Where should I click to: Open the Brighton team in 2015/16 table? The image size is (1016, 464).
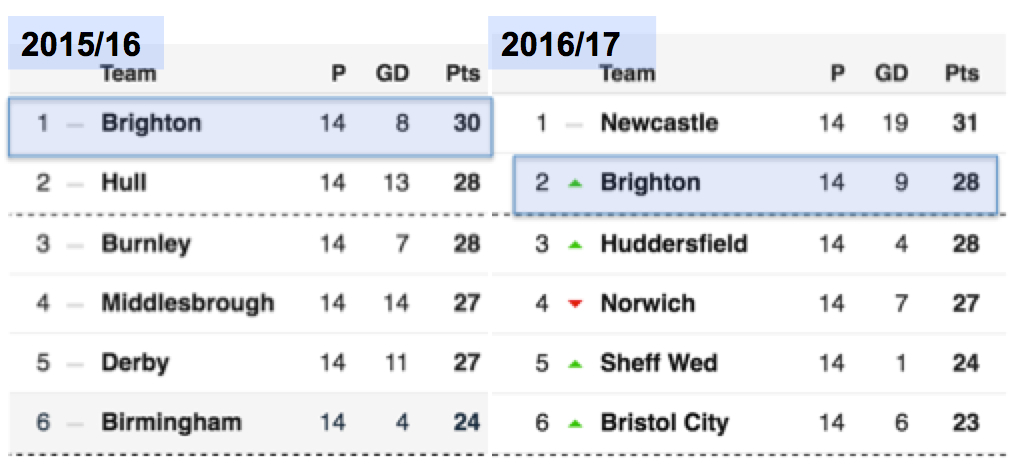(151, 123)
